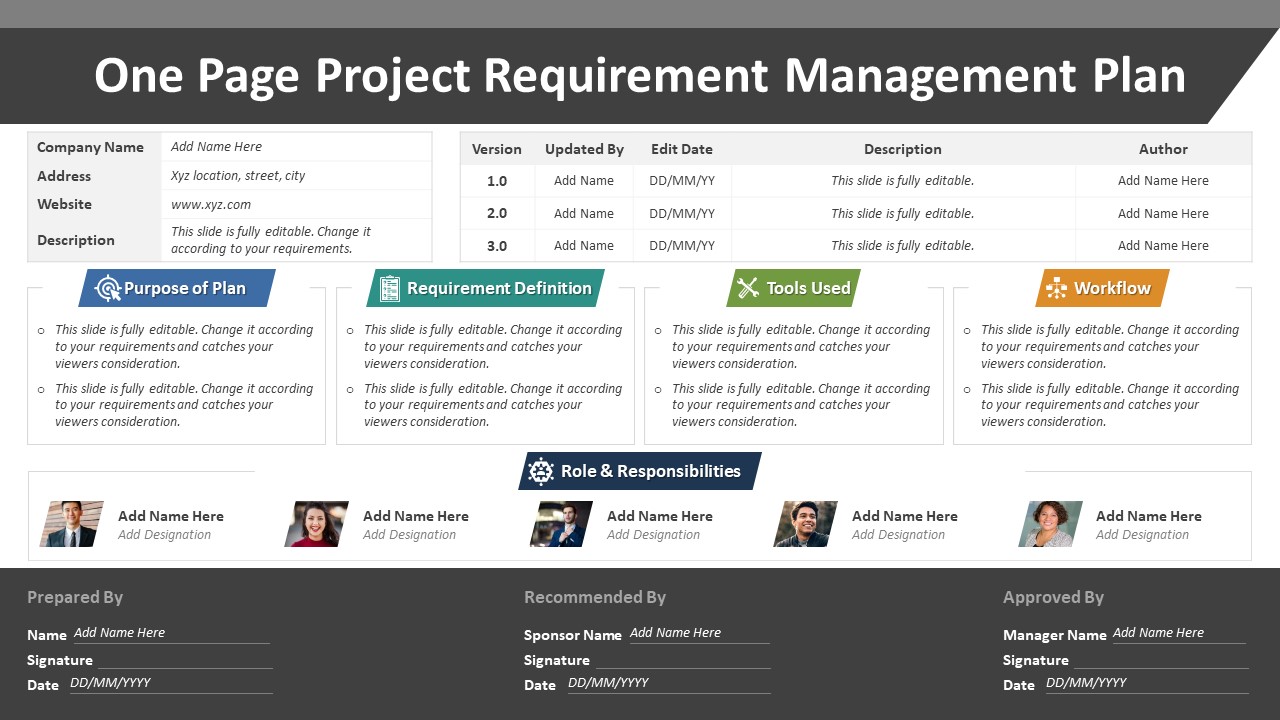Select the woman in red top photo
Image resolution: width=1280 pixels, height=720 pixels.
tap(317, 524)
